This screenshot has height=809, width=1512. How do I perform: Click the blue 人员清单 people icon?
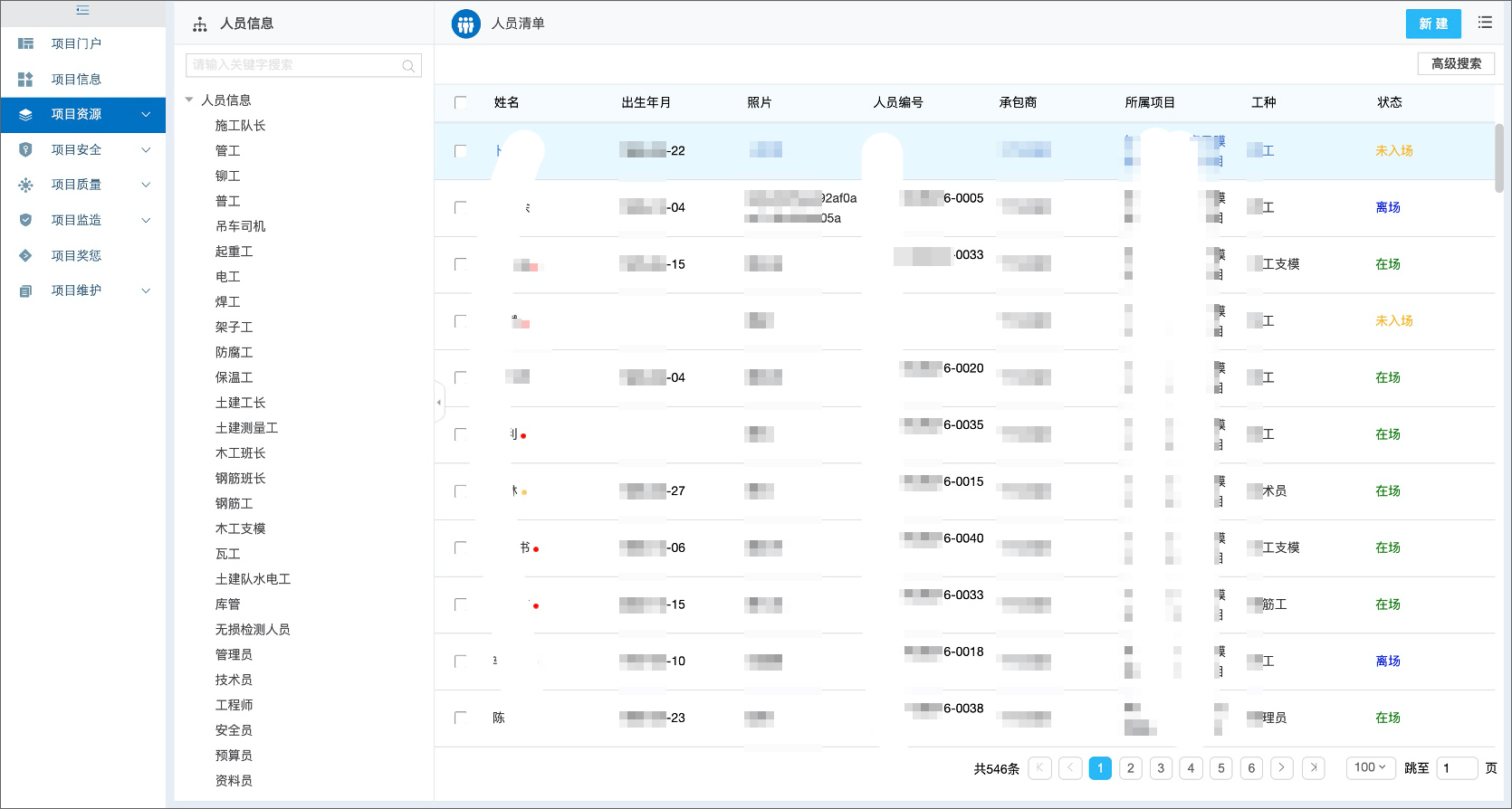466,24
